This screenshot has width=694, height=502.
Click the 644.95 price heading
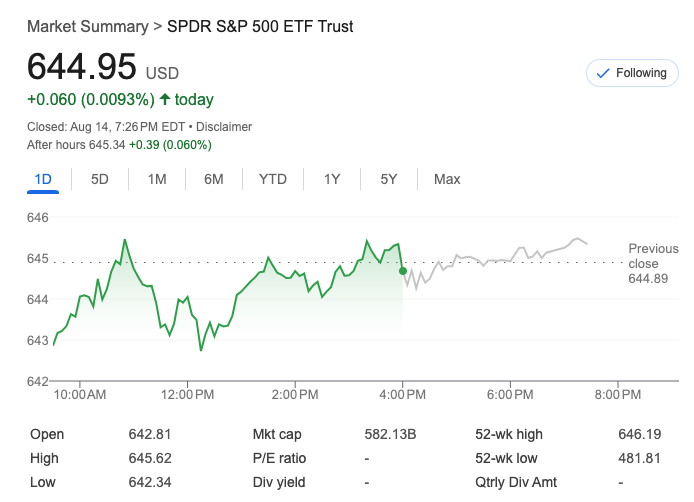point(81,67)
